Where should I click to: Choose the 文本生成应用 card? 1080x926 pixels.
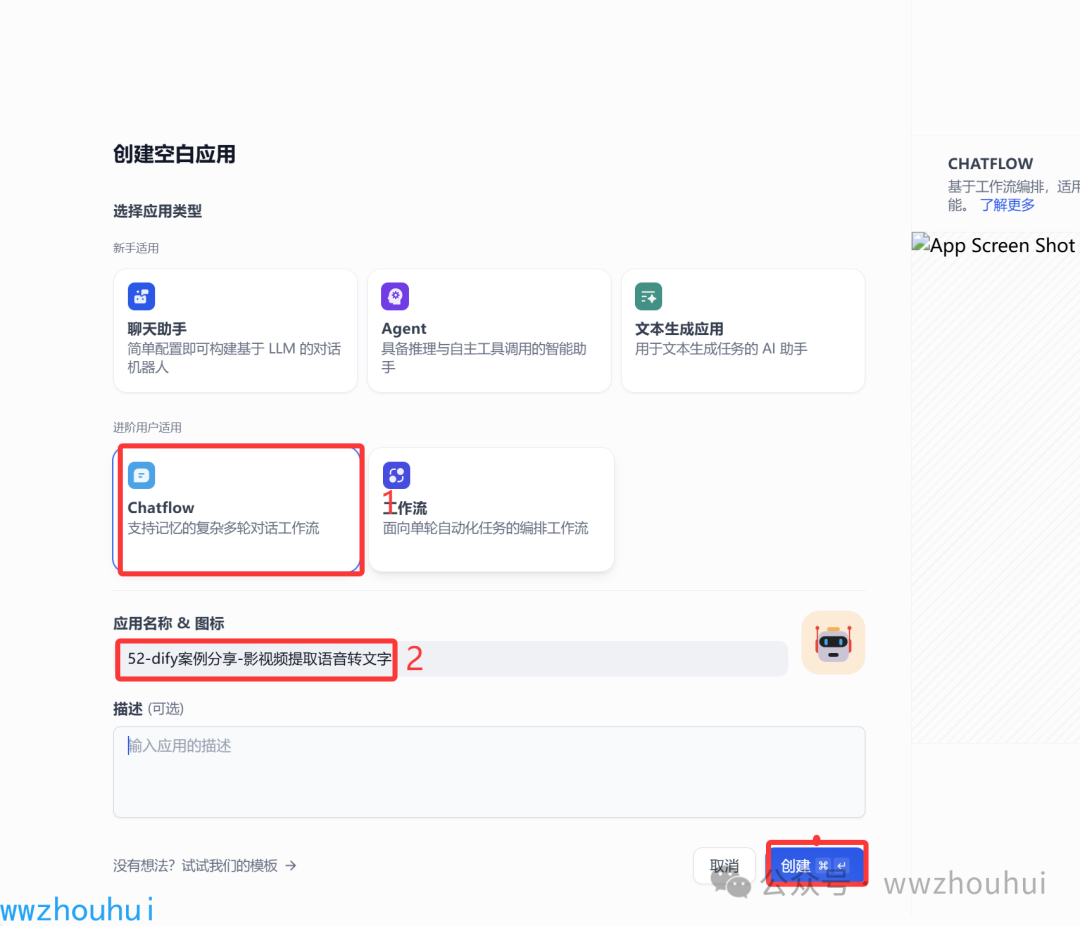click(743, 331)
